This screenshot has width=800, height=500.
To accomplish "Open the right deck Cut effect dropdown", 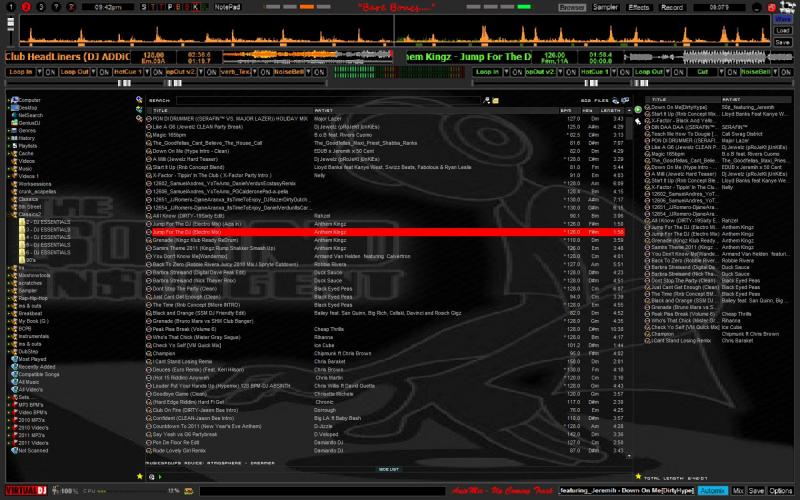I will (722, 72).
